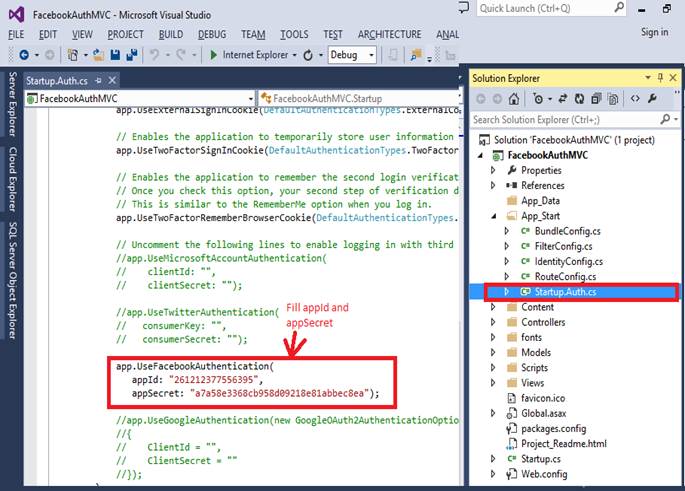Open the DEBUG menu
The height and width of the screenshot is (491, 685).
(212, 35)
